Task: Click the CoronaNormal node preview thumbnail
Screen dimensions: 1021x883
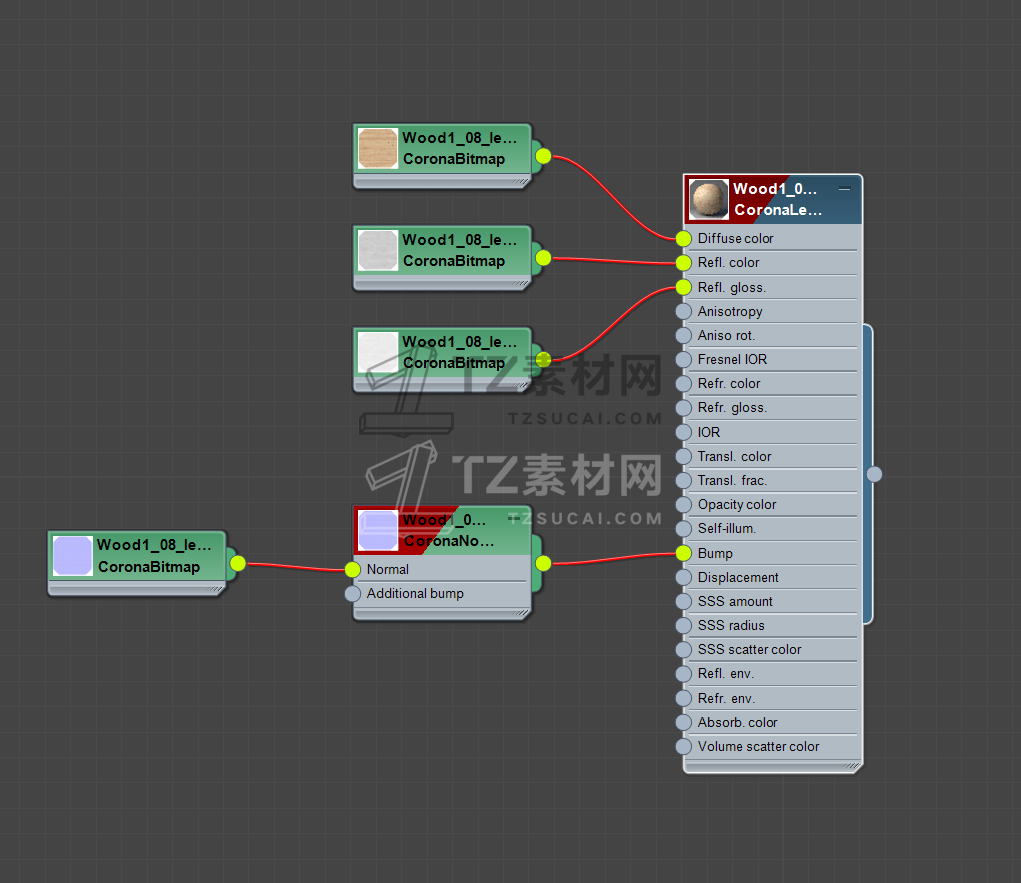Action: pyautogui.click(x=378, y=530)
